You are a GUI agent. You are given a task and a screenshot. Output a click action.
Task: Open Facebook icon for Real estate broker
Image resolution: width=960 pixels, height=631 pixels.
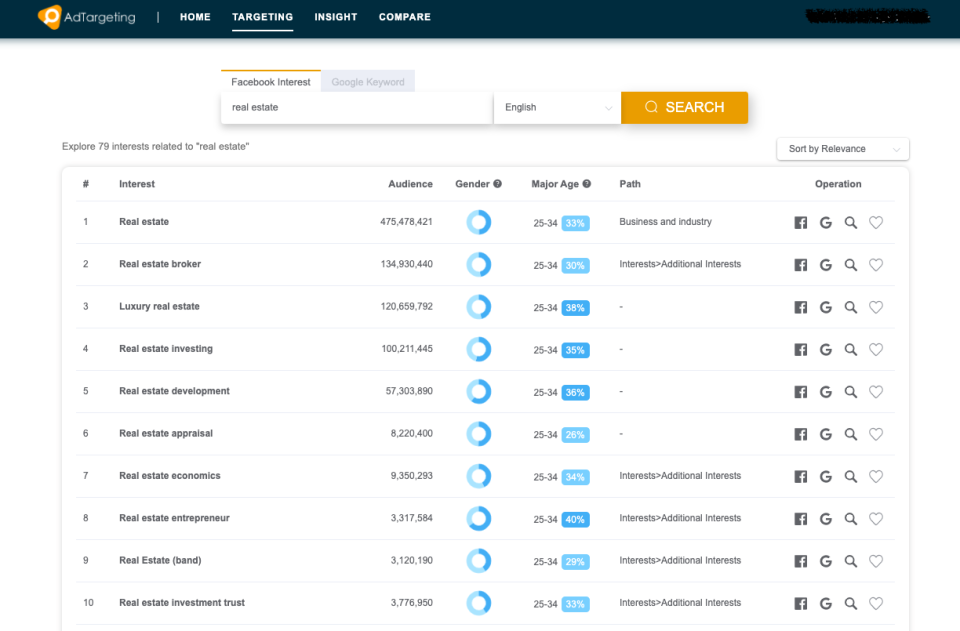click(800, 264)
